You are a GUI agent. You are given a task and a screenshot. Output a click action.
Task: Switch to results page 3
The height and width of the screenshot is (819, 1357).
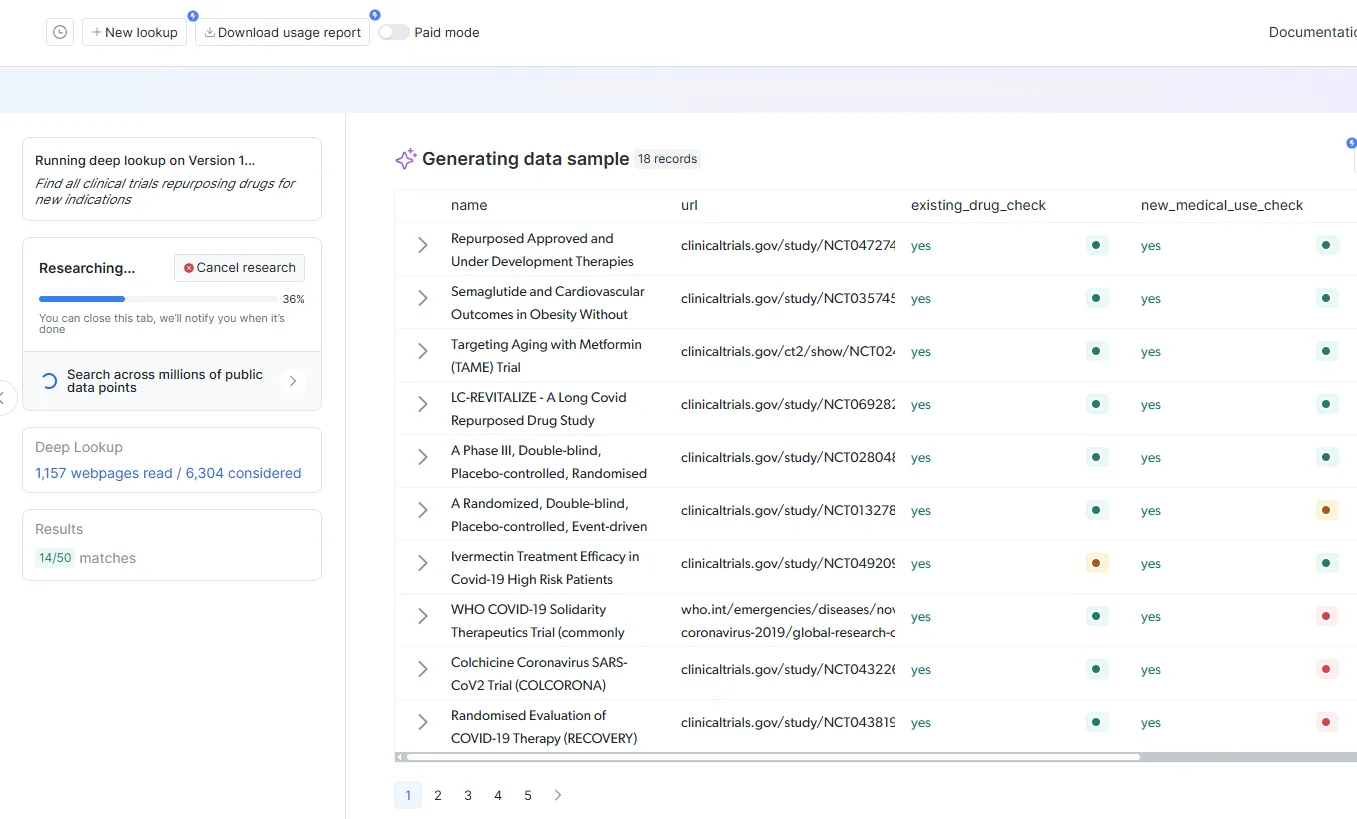coord(467,795)
